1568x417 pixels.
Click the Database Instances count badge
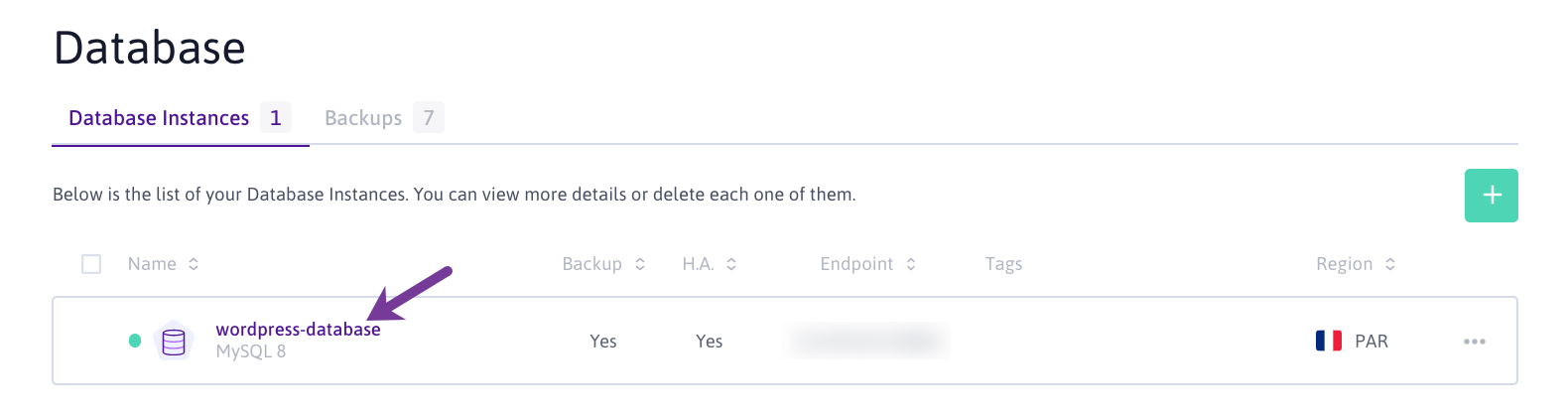point(275,118)
